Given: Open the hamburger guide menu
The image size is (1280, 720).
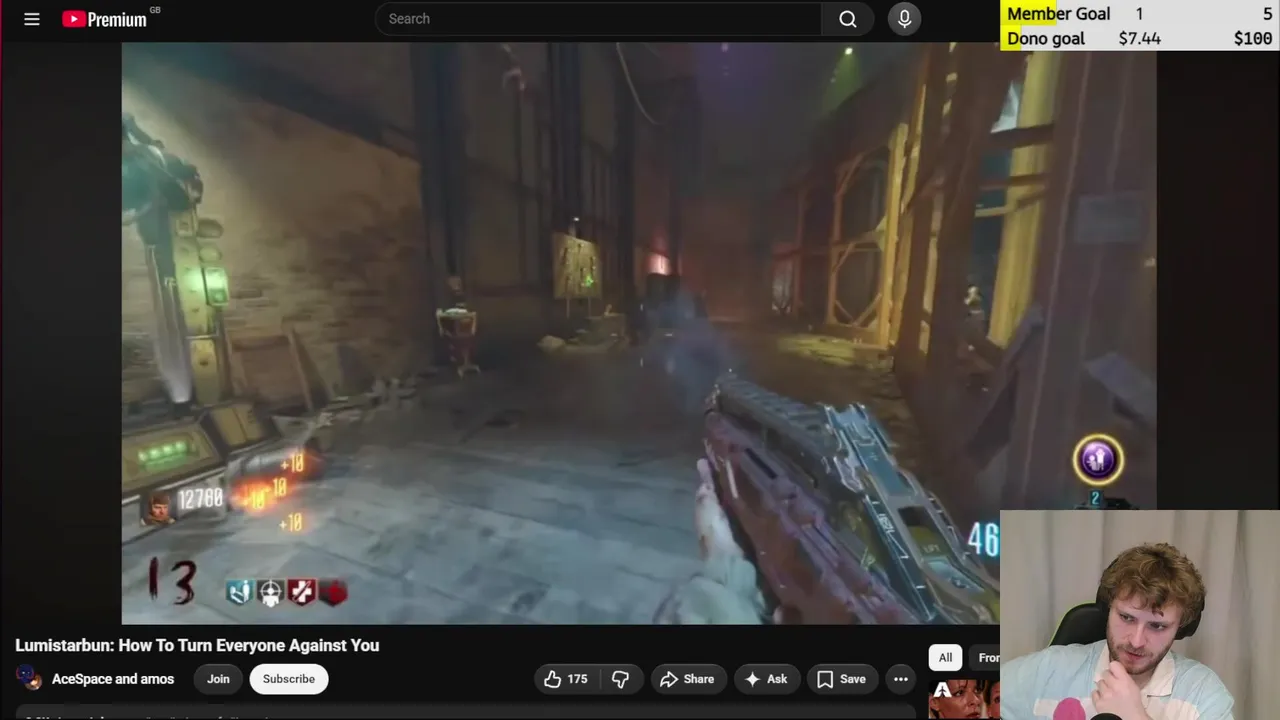Looking at the screenshot, I should click(x=32, y=19).
